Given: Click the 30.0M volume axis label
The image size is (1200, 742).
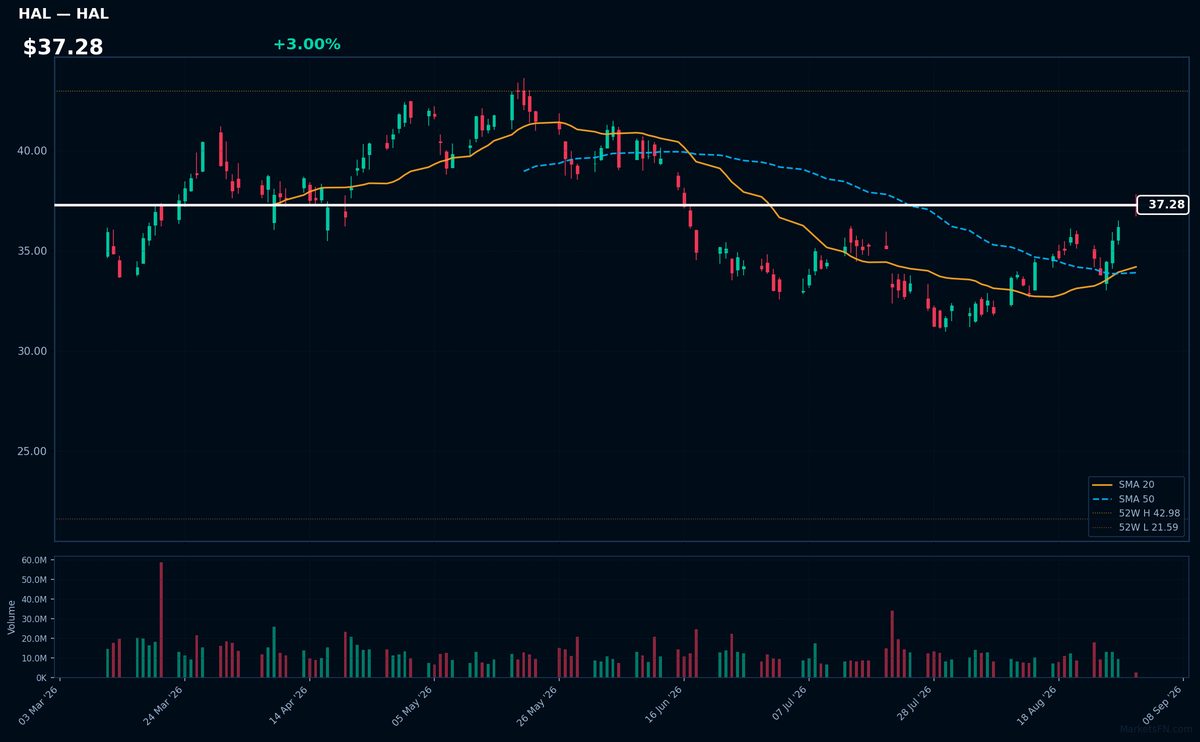Looking at the screenshot, I should tap(34, 619).
